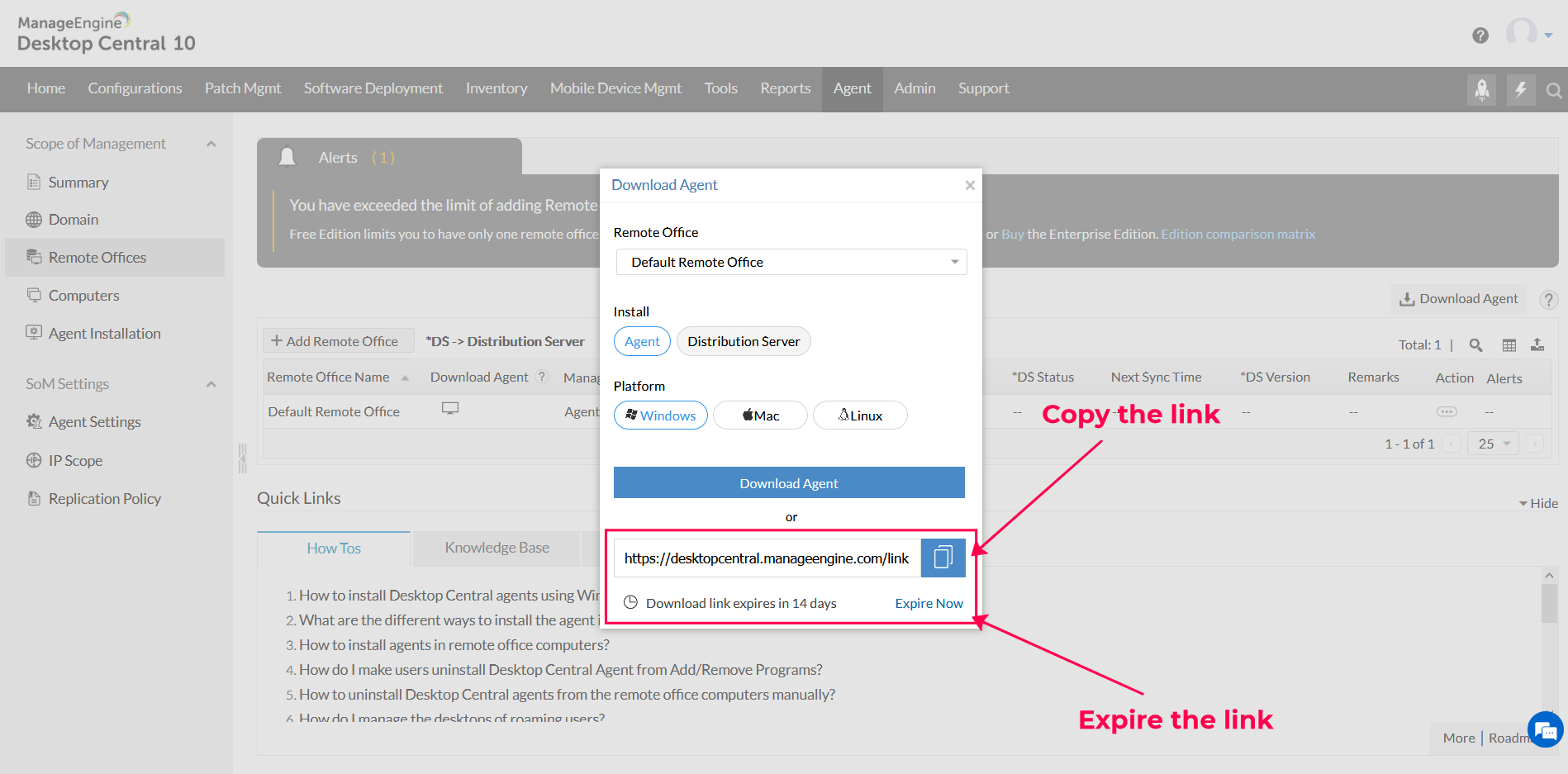Click the rocket quick launch icon
This screenshot has height=774, width=1568.
pos(1482,89)
